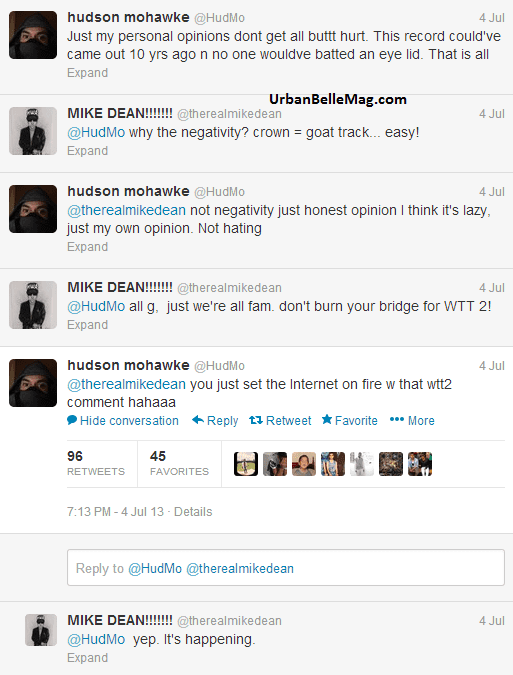Click last retweeter thumbnail avatar

pyautogui.click(x=420, y=464)
